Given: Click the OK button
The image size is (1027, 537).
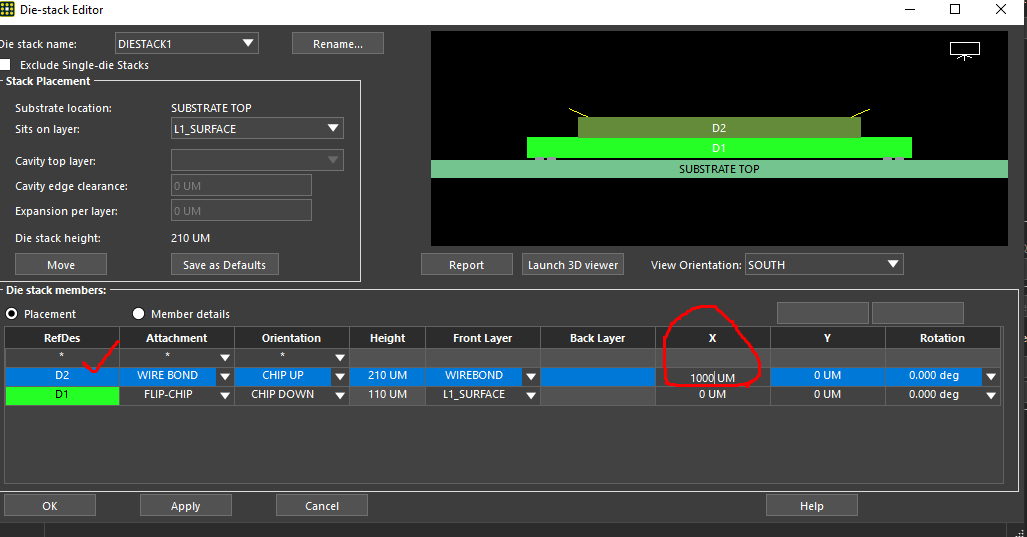Looking at the screenshot, I should click(50, 506).
